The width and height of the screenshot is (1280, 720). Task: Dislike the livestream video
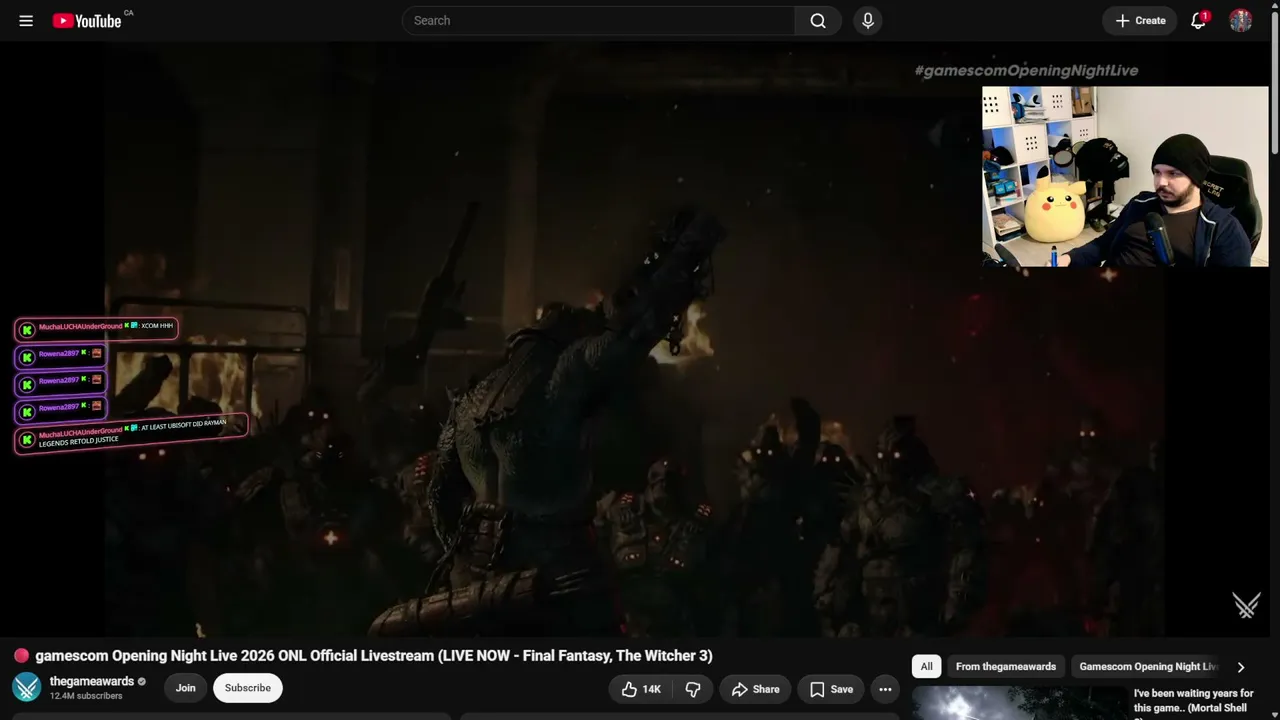click(x=693, y=689)
